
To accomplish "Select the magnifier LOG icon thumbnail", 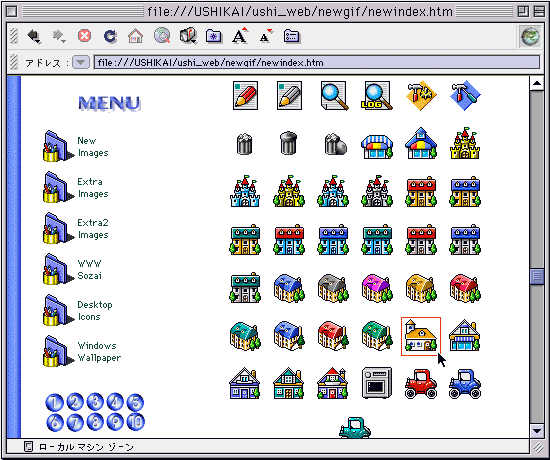I will click(377, 95).
